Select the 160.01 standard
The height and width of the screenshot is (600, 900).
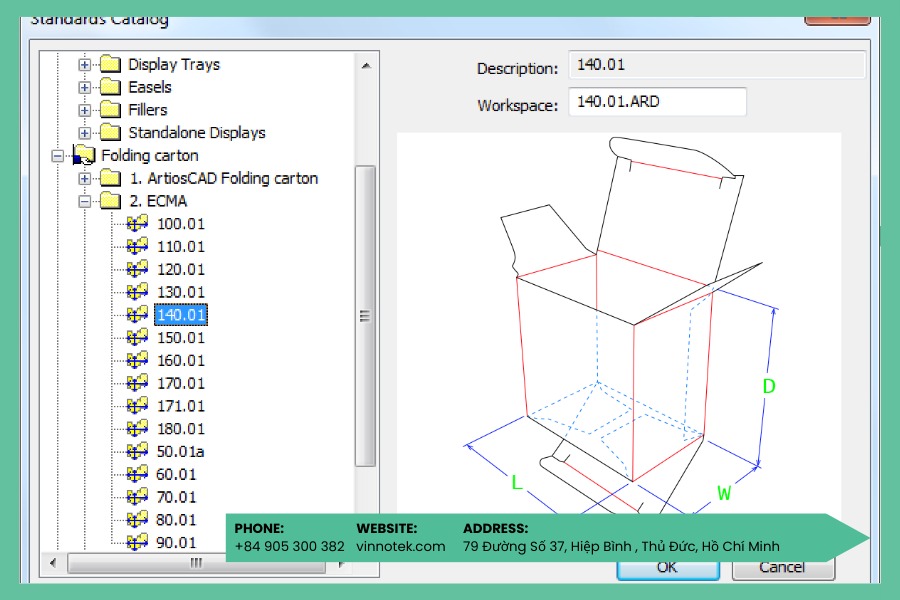click(x=181, y=361)
